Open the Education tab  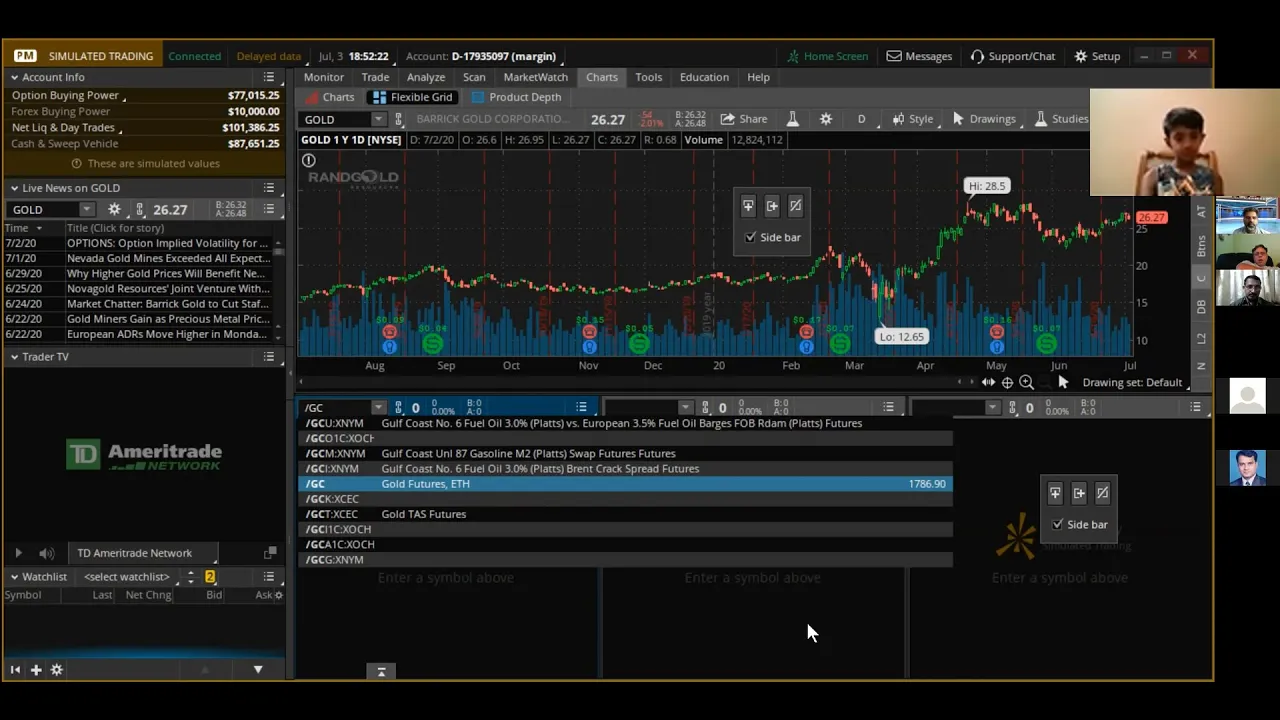coord(704,77)
